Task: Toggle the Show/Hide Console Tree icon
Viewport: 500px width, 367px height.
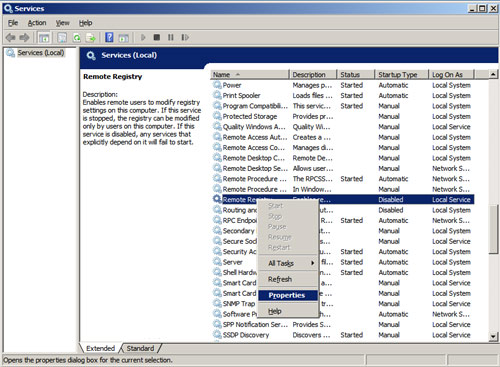Action: point(44,38)
